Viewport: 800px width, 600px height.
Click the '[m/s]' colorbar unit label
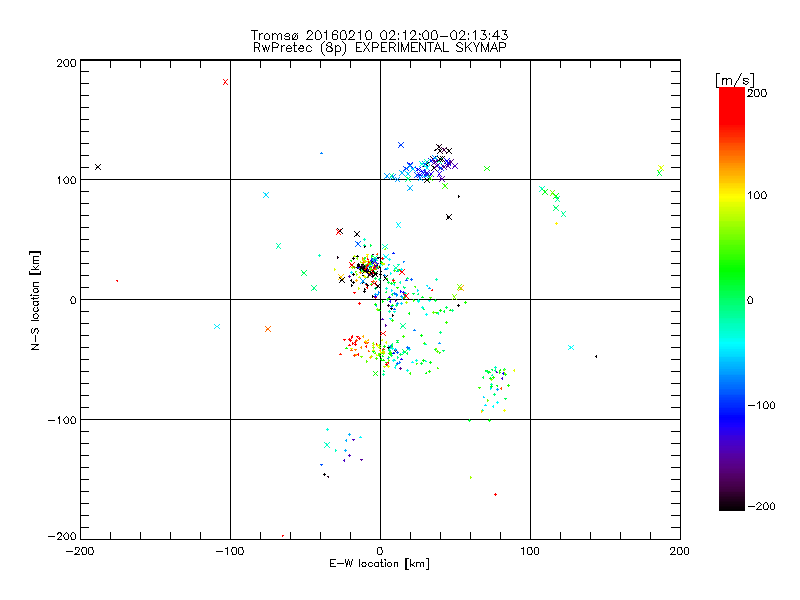[735, 80]
